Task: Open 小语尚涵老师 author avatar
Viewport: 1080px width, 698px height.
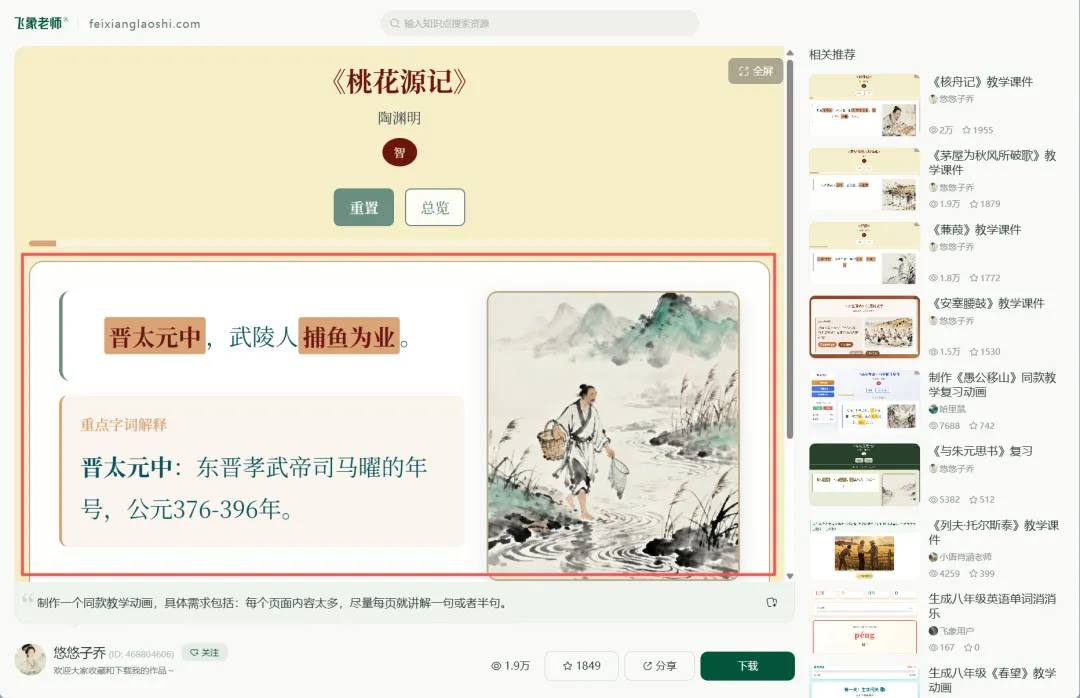Action: (x=933, y=557)
